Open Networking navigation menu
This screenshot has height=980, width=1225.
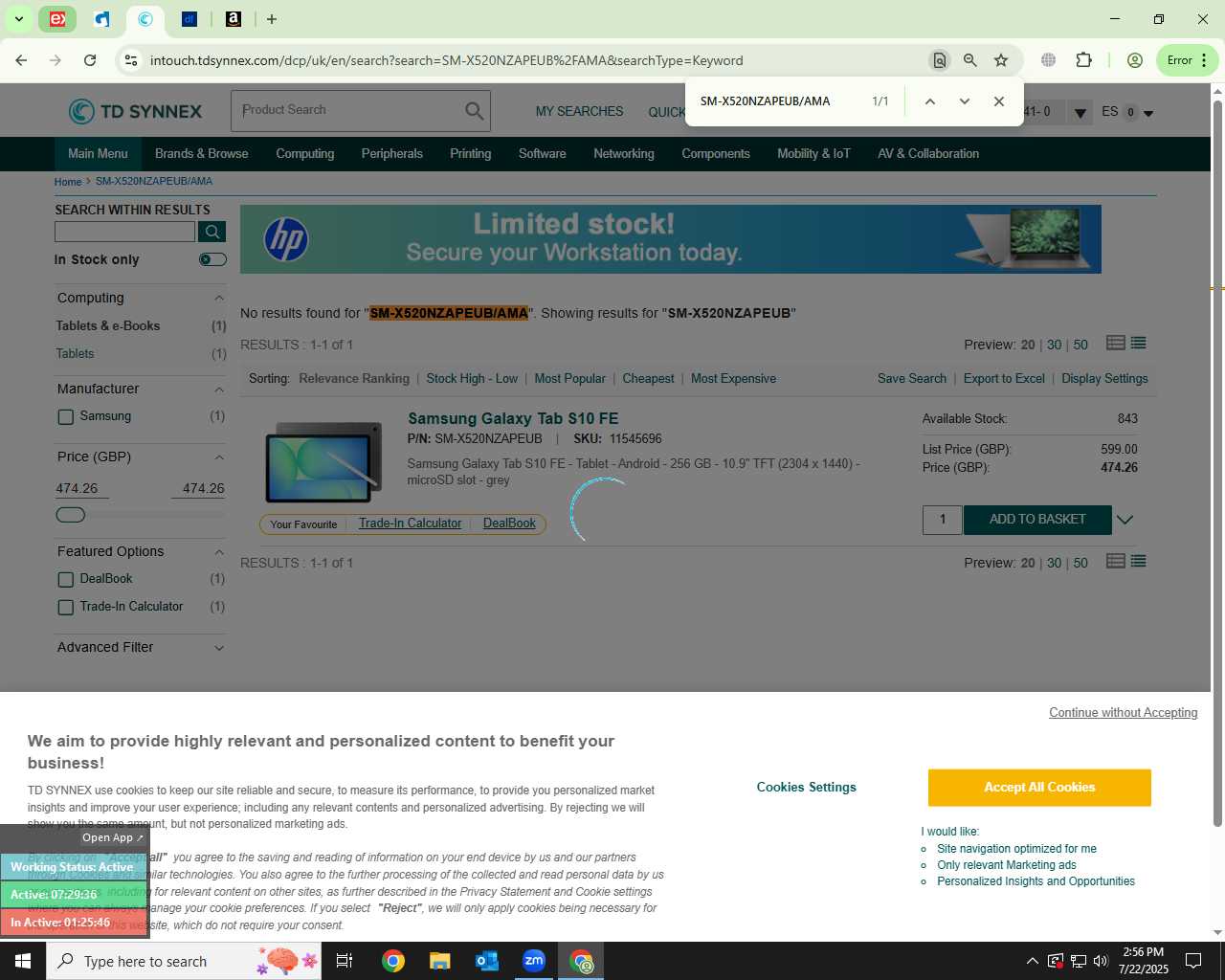pyautogui.click(x=624, y=153)
